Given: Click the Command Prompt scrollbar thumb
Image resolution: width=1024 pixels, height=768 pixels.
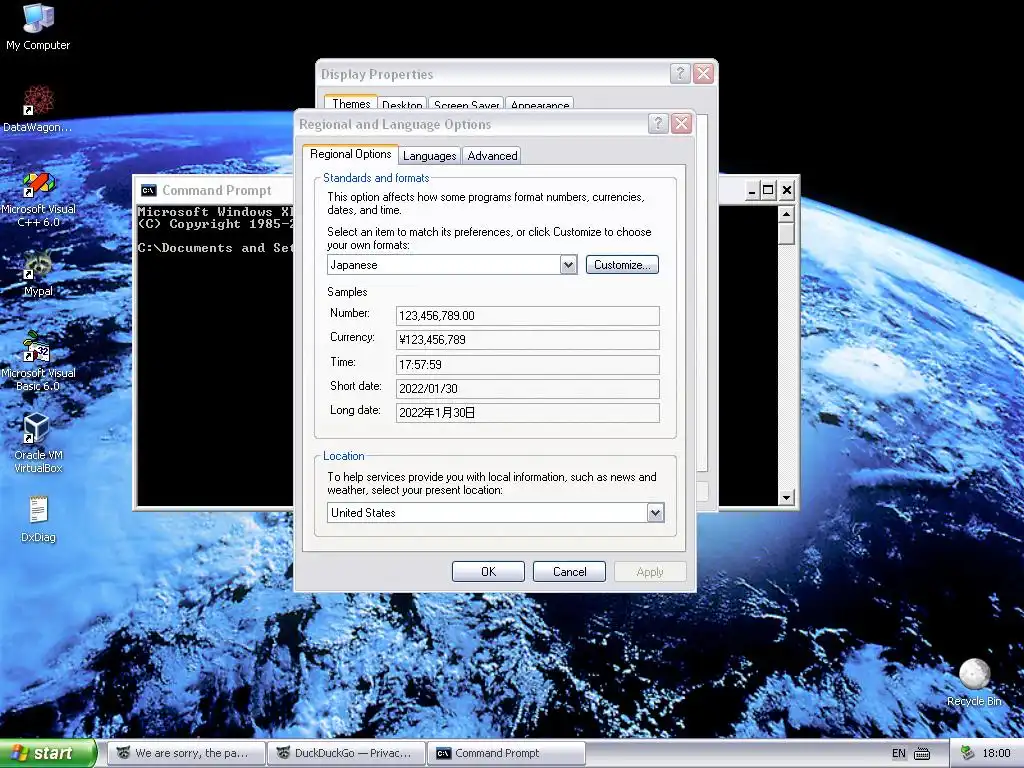Looking at the screenshot, I should (786, 233).
